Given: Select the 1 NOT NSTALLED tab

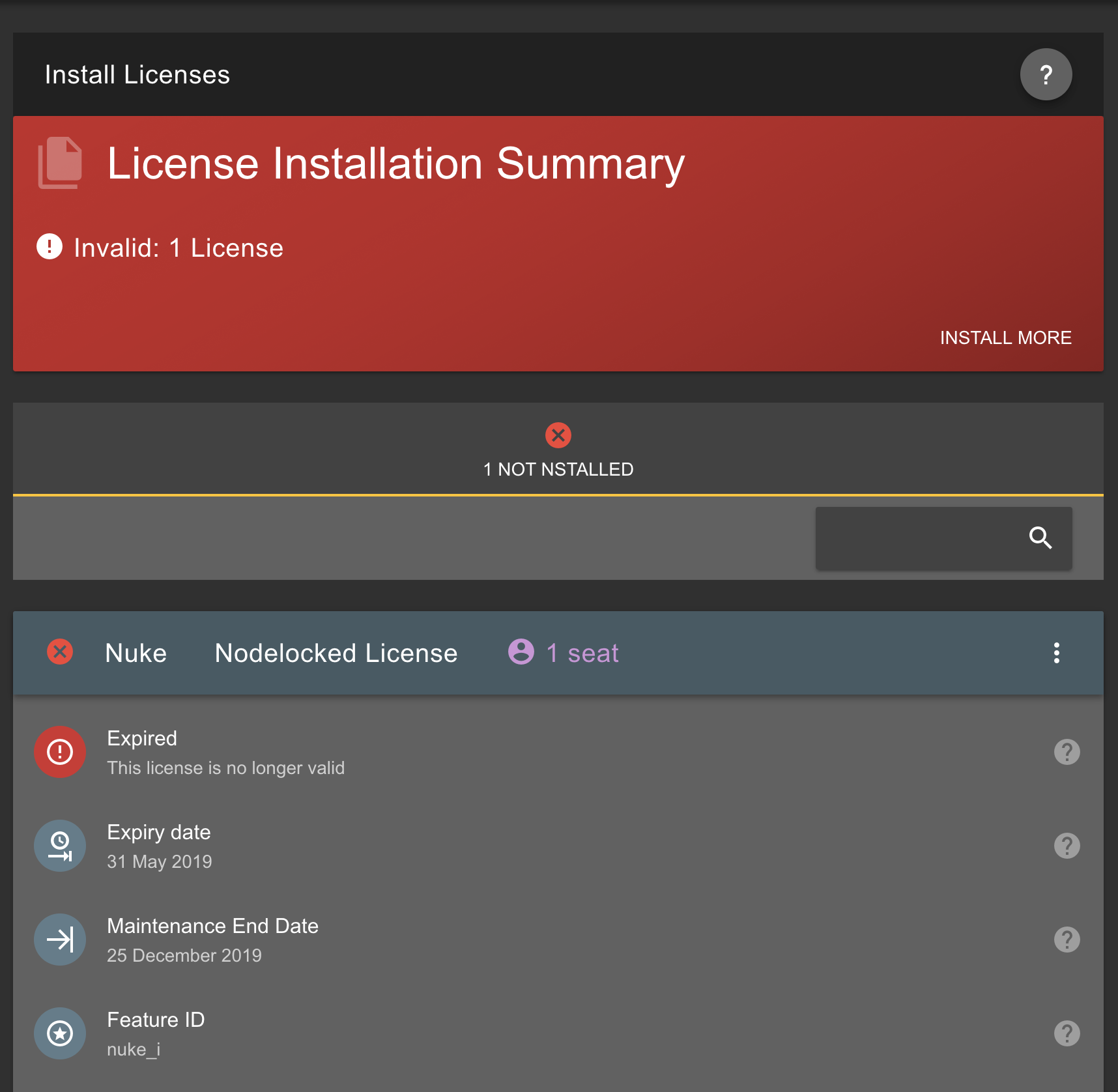Looking at the screenshot, I should click(x=558, y=449).
